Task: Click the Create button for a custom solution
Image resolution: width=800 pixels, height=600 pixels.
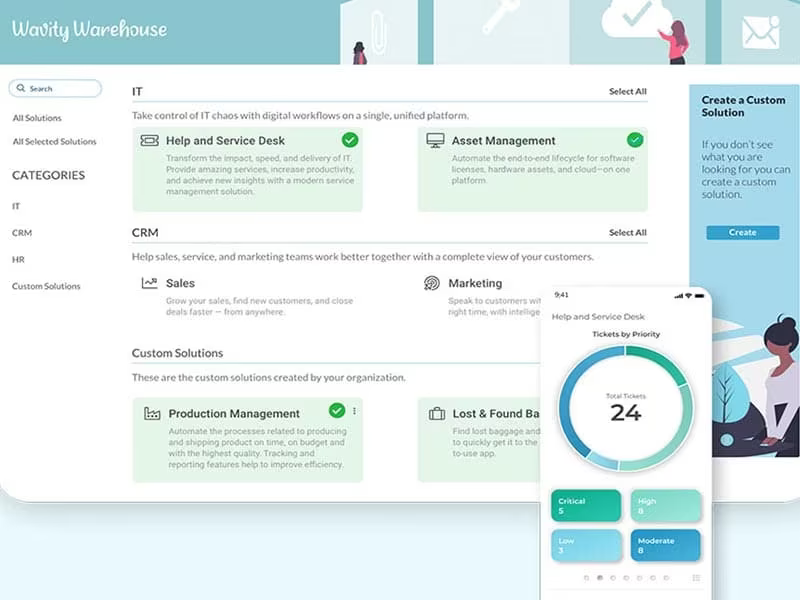Action: pyautogui.click(x=742, y=232)
